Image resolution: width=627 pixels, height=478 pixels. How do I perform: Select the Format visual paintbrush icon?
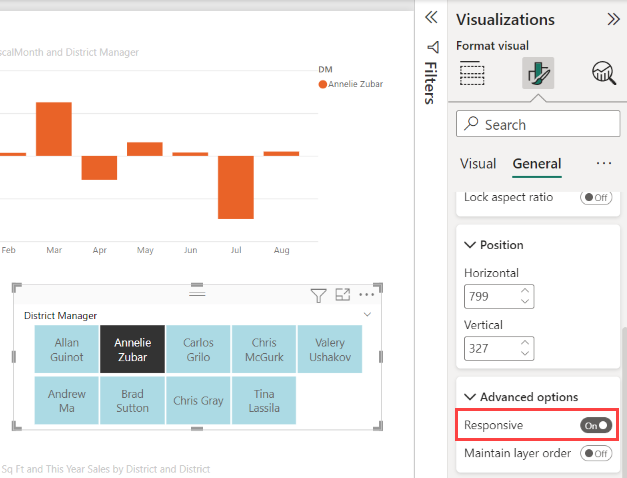538,73
